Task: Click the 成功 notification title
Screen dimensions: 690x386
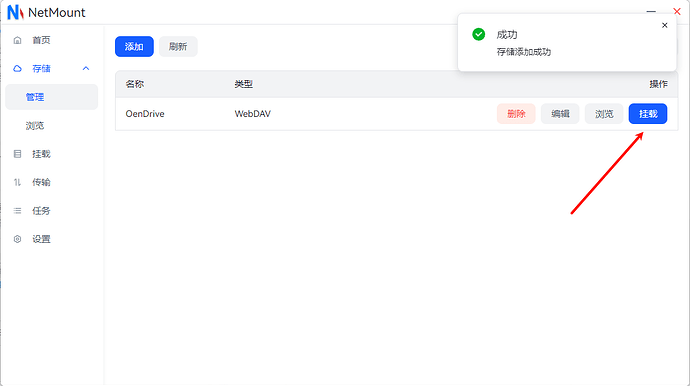Action: click(507, 34)
